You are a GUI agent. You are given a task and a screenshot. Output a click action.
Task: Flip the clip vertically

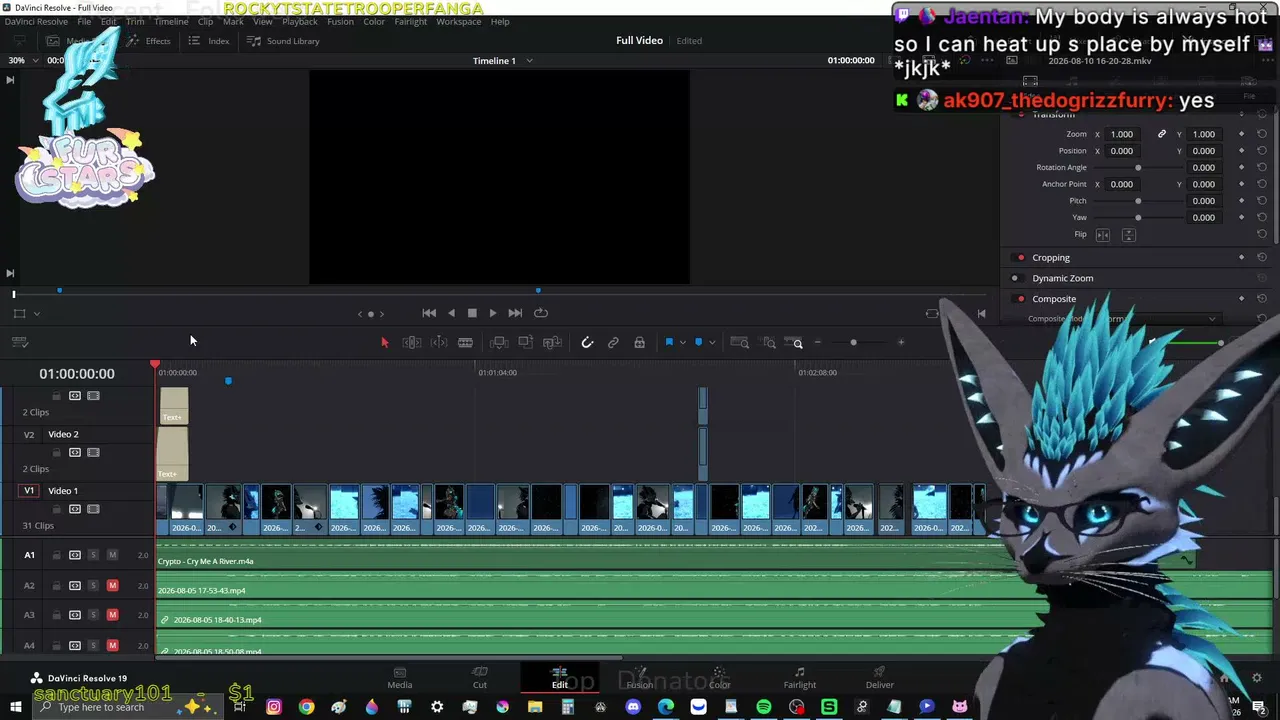1128,235
